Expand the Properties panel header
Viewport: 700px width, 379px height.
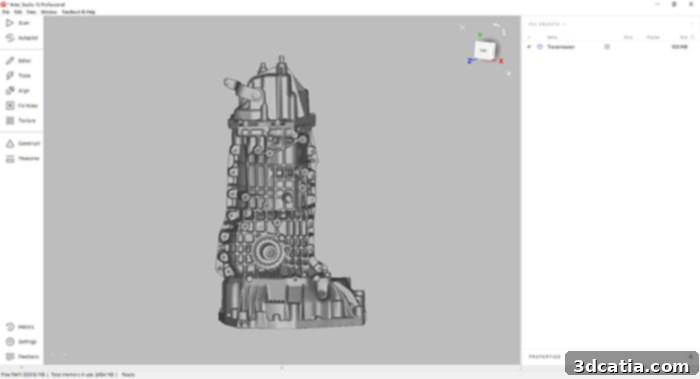(545, 357)
